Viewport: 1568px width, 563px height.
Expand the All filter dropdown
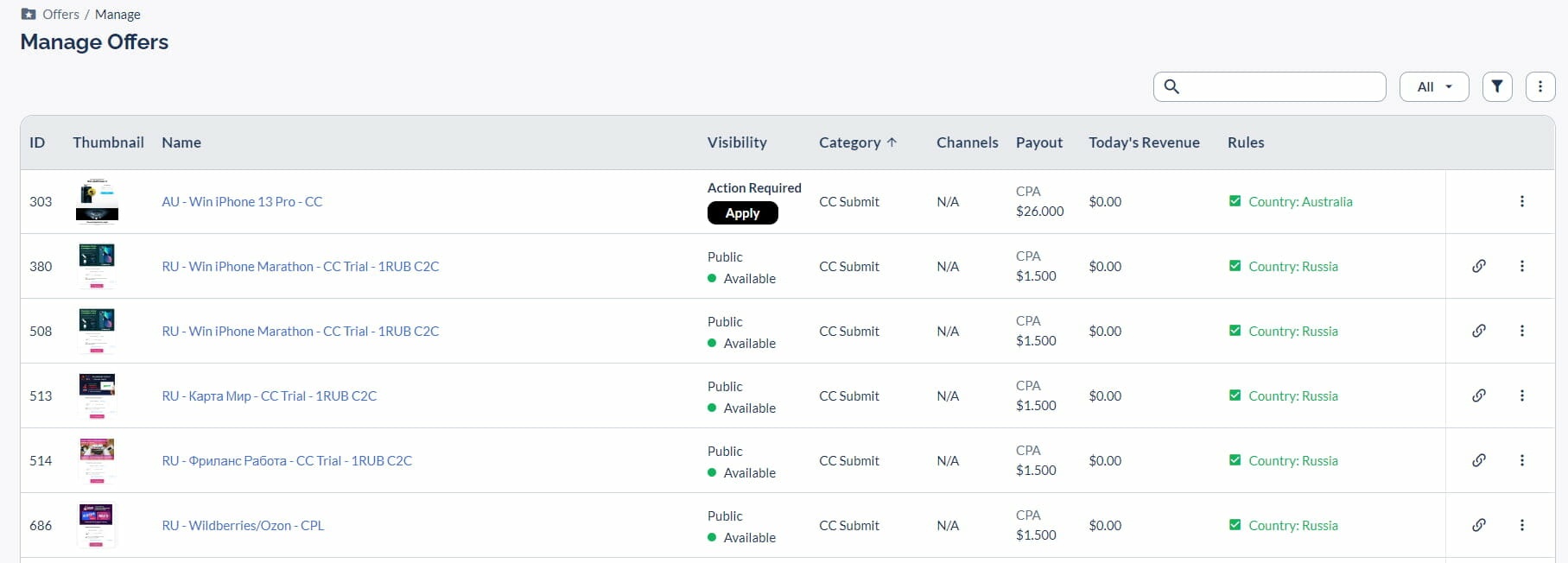(x=1433, y=86)
